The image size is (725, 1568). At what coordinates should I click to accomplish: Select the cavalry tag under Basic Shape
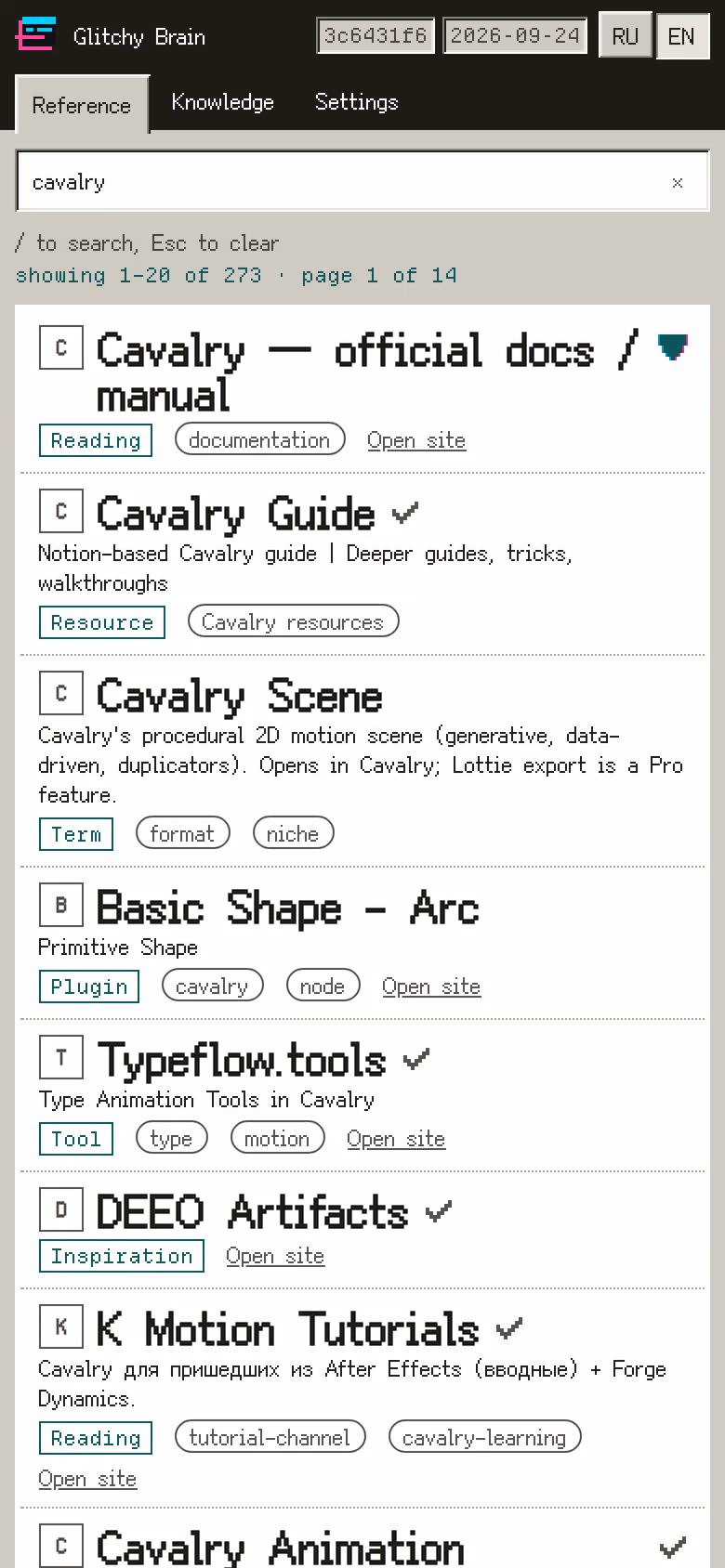pos(213,986)
